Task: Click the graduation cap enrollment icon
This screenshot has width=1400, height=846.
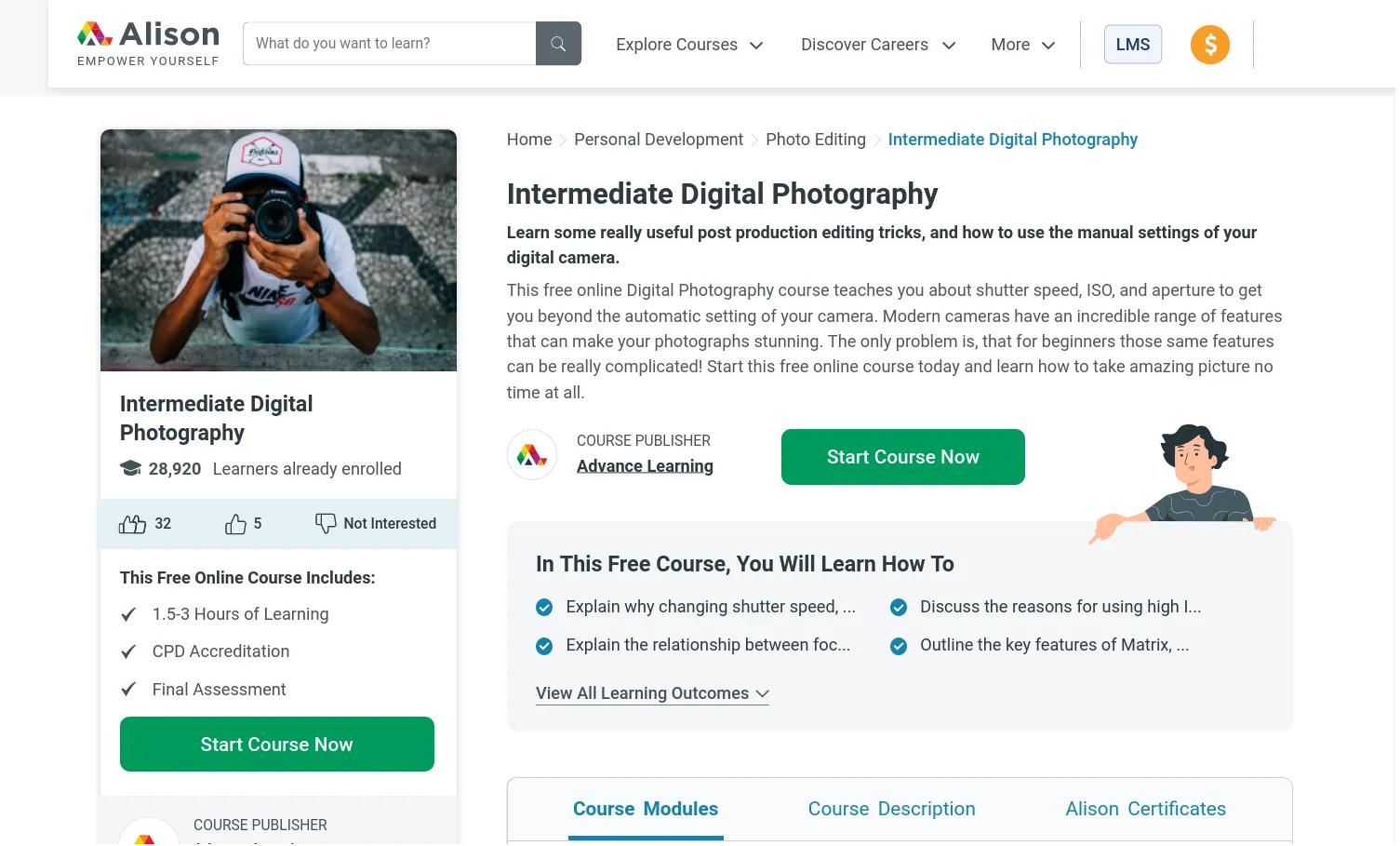Action: 129,468
